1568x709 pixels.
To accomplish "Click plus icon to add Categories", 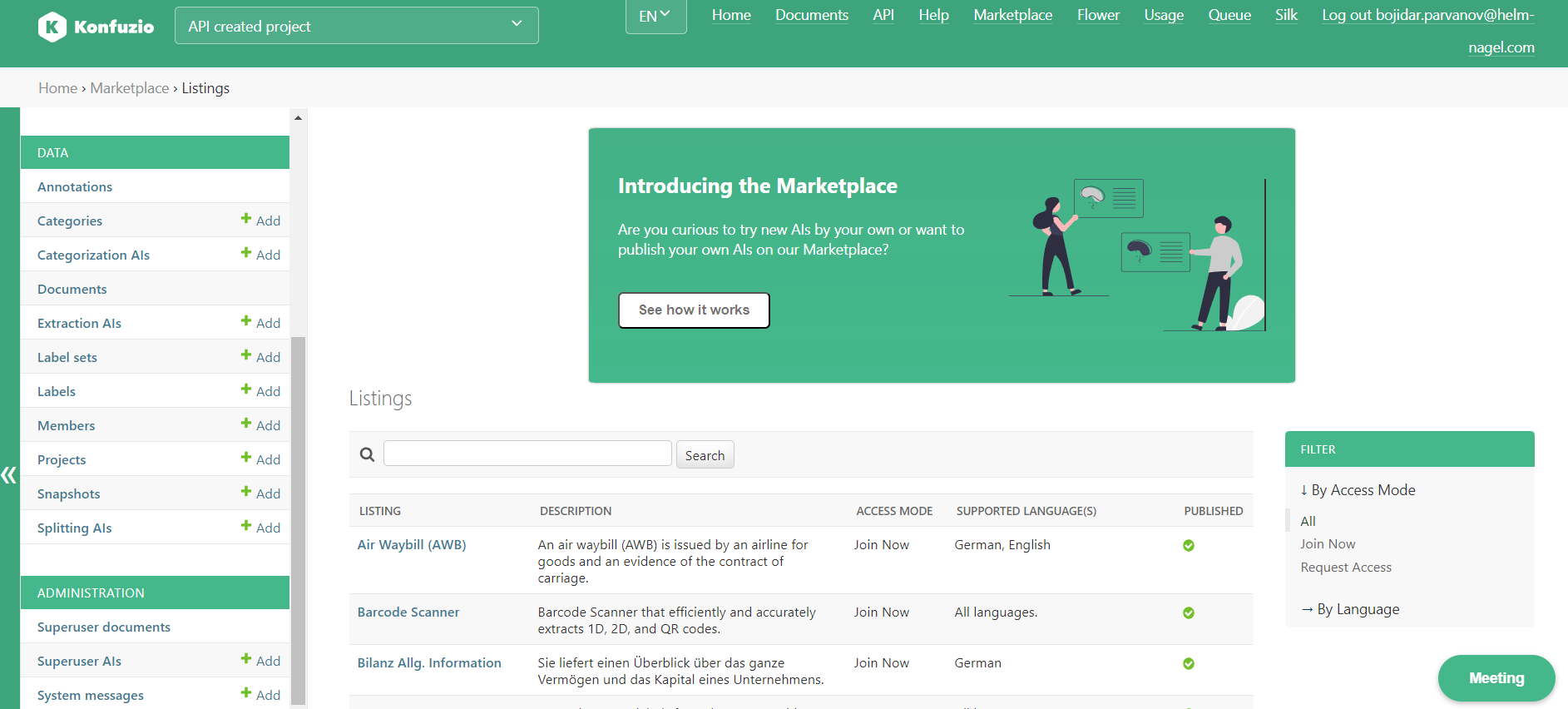I will [x=246, y=219].
